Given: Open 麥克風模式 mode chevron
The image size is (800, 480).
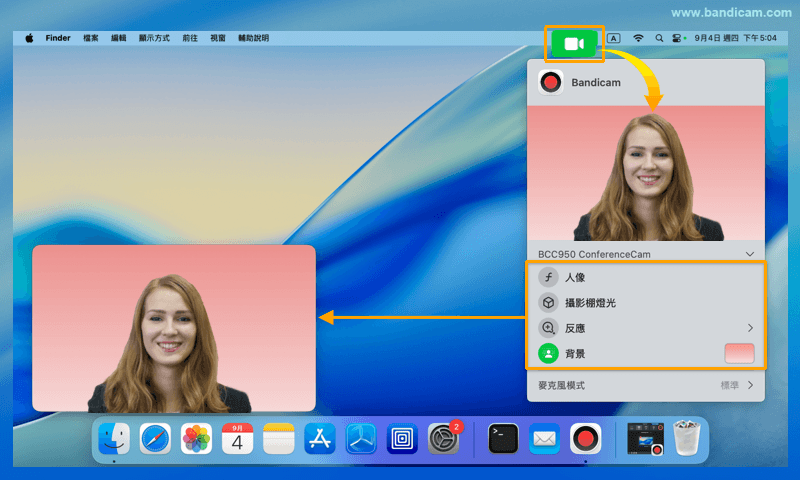Looking at the screenshot, I should 750,385.
